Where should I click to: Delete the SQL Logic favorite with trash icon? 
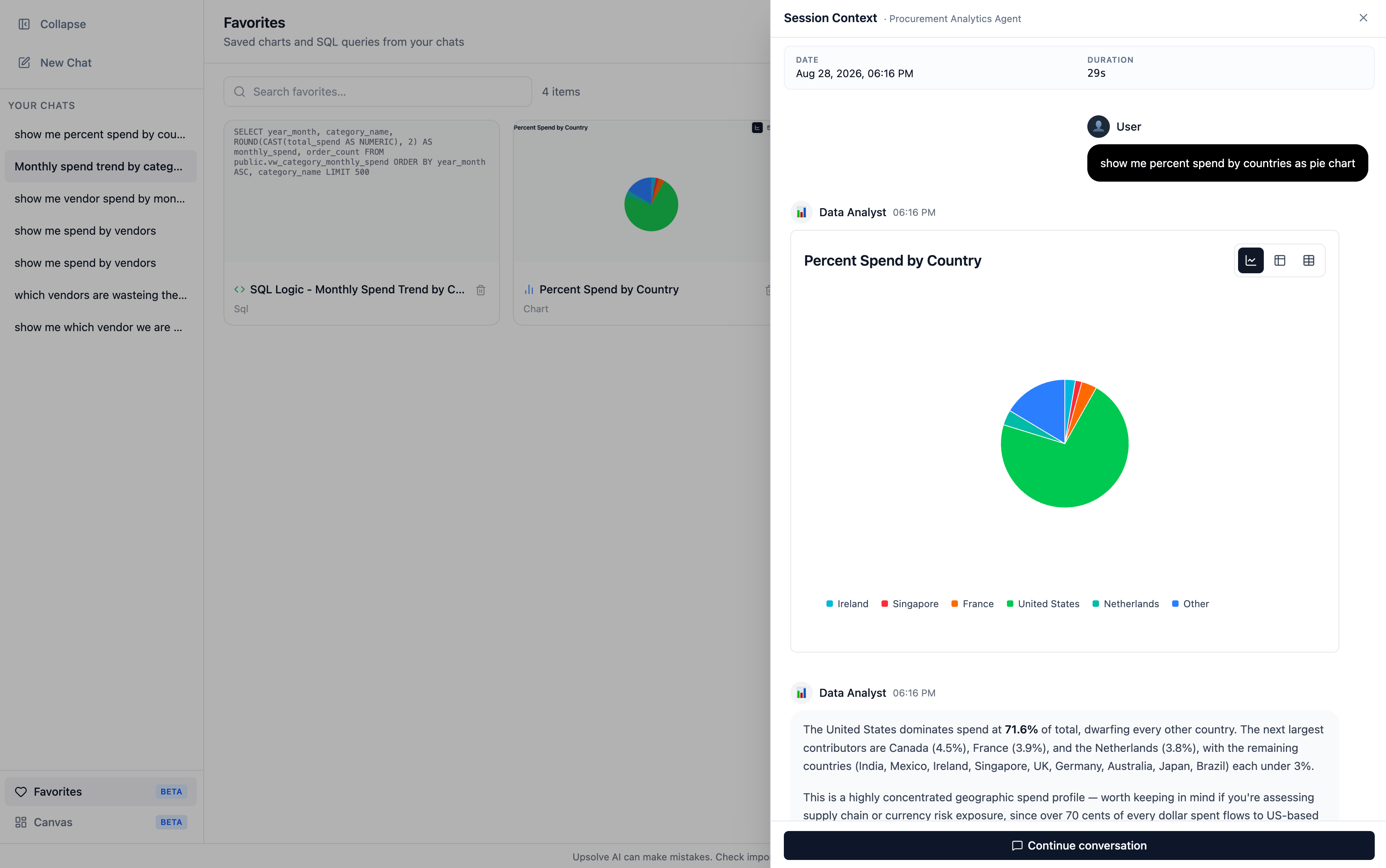tap(481, 290)
